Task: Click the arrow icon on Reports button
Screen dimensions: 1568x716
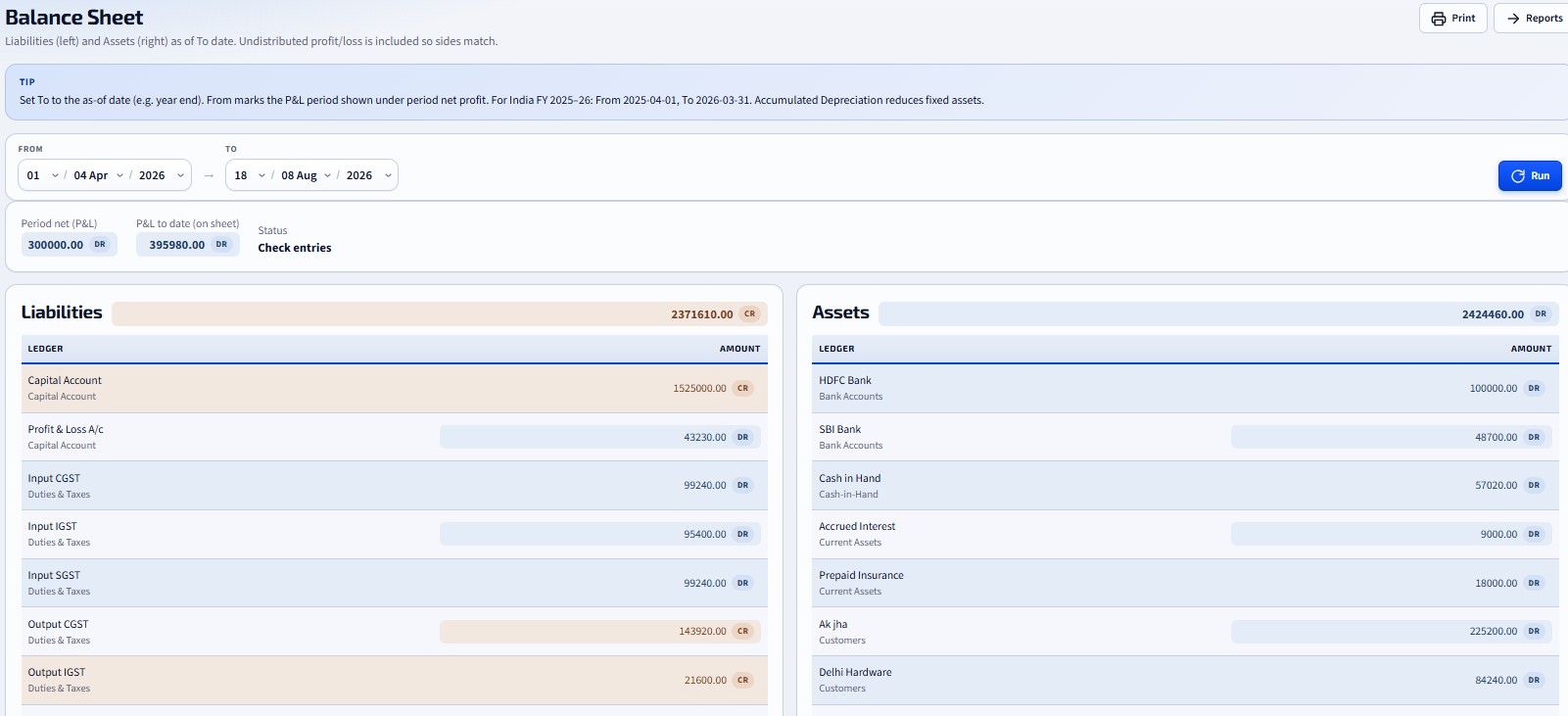Action: click(x=1513, y=19)
